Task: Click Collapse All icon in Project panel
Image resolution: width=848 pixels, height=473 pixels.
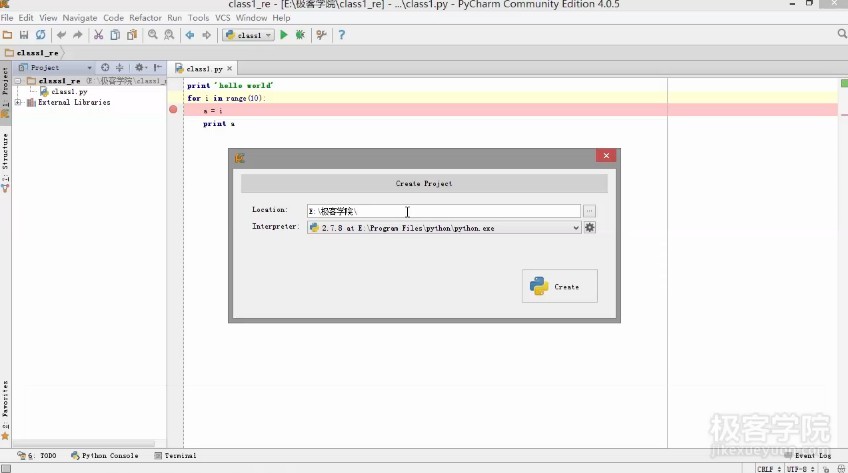Action: (x=120, y=68)
